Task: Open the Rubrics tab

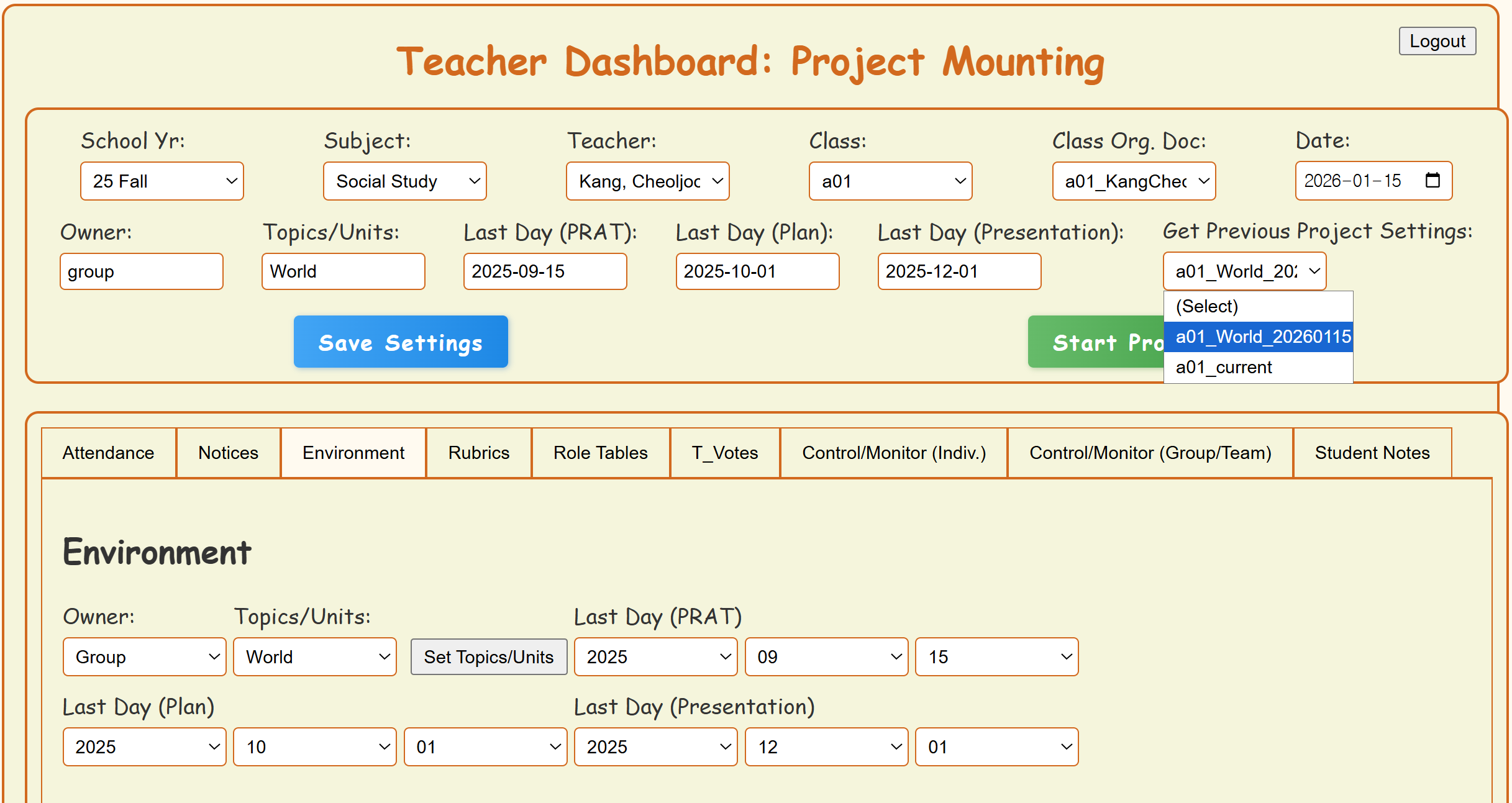Action: 478,453
